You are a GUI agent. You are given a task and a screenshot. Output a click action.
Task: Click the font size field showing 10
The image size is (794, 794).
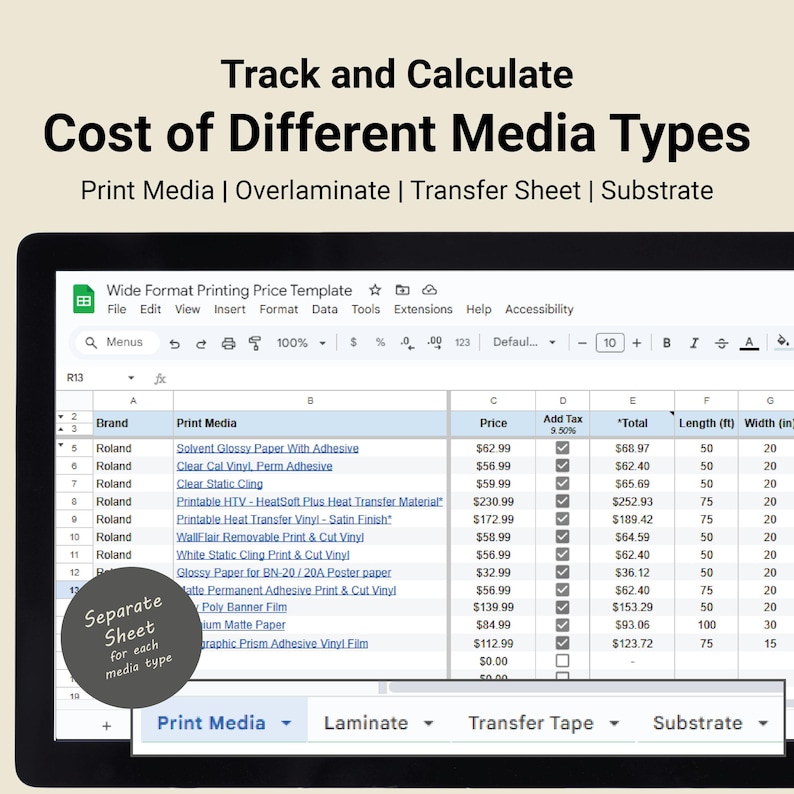point(610,343)
